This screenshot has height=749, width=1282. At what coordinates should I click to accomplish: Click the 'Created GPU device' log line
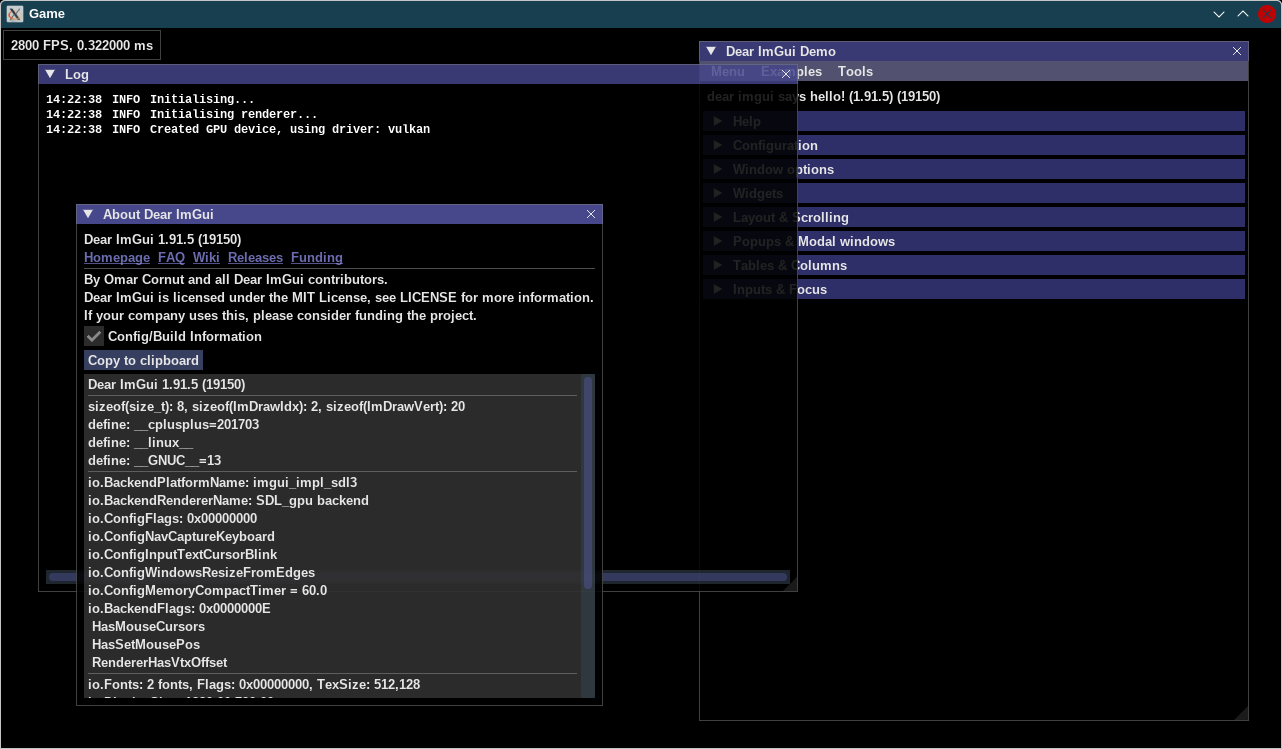click(x=238, y=129)
